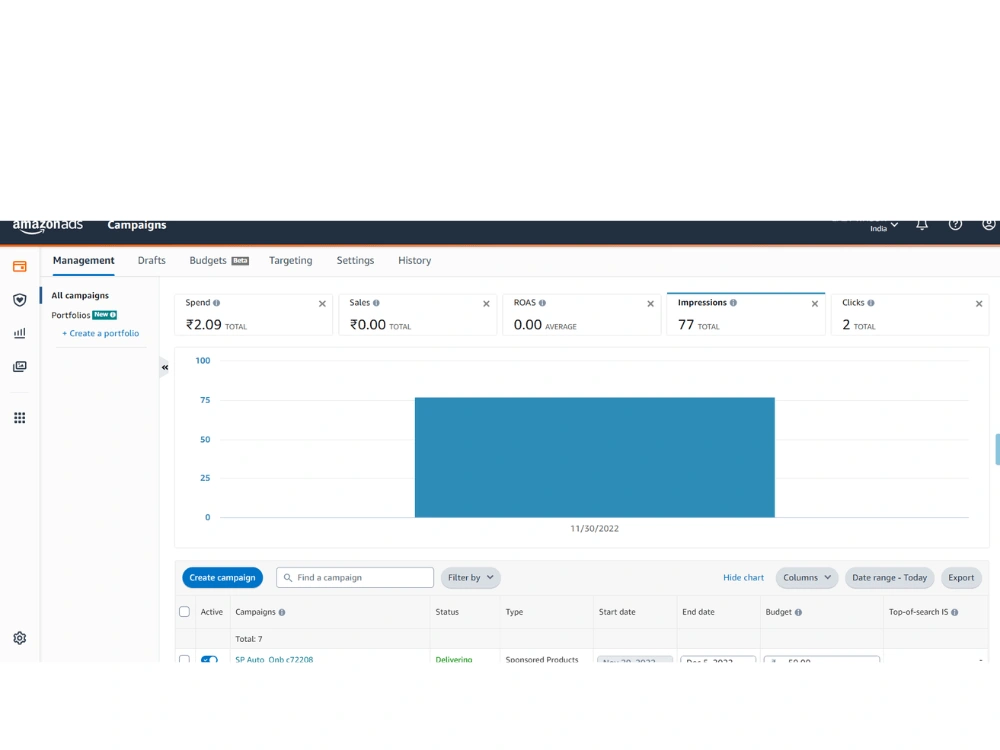This screenshot has height=750, width=1000.
Task: Click the Find a campaign search field
Action: click(x=355, y=578)
